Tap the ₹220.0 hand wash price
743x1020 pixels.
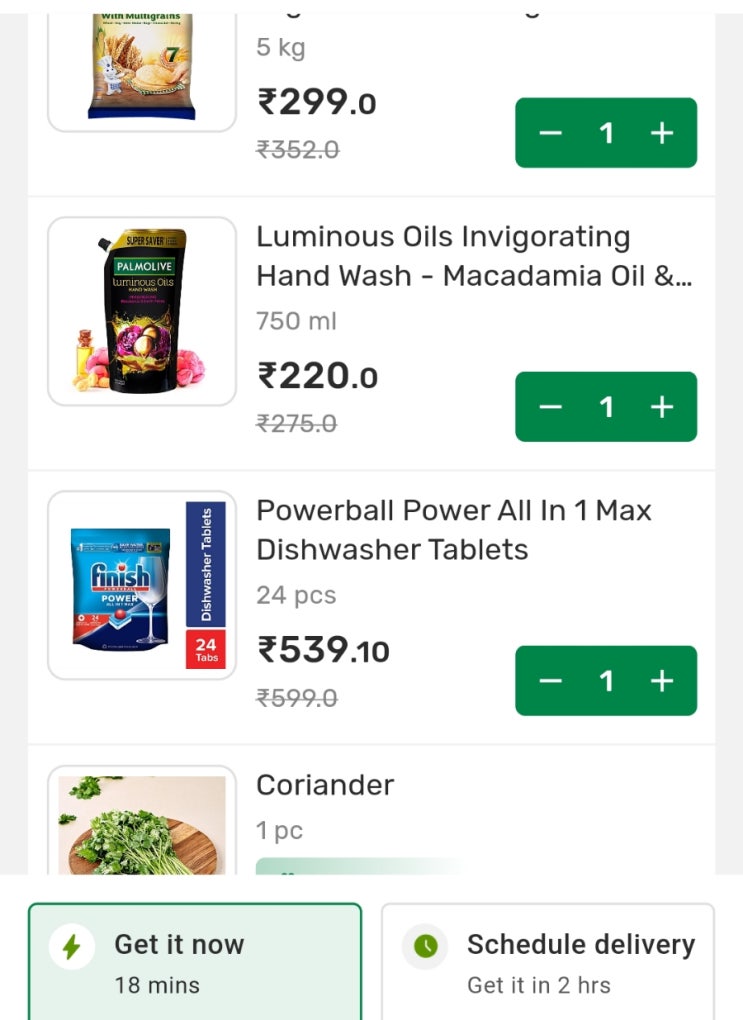pyautogui.click(x=317, y=377)
